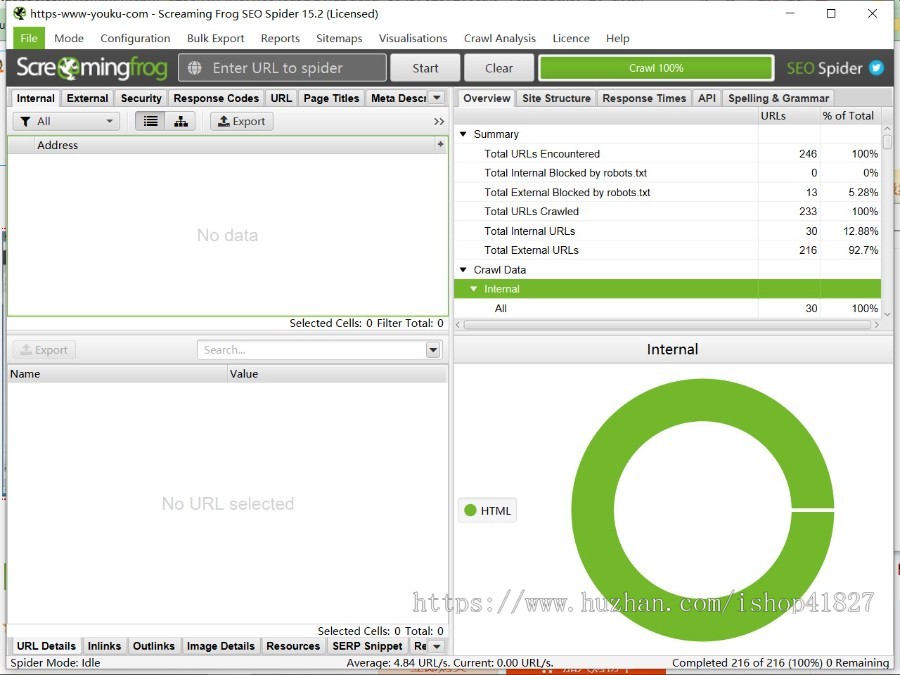Switch to the Site Structure tab

tap(556, 98)
